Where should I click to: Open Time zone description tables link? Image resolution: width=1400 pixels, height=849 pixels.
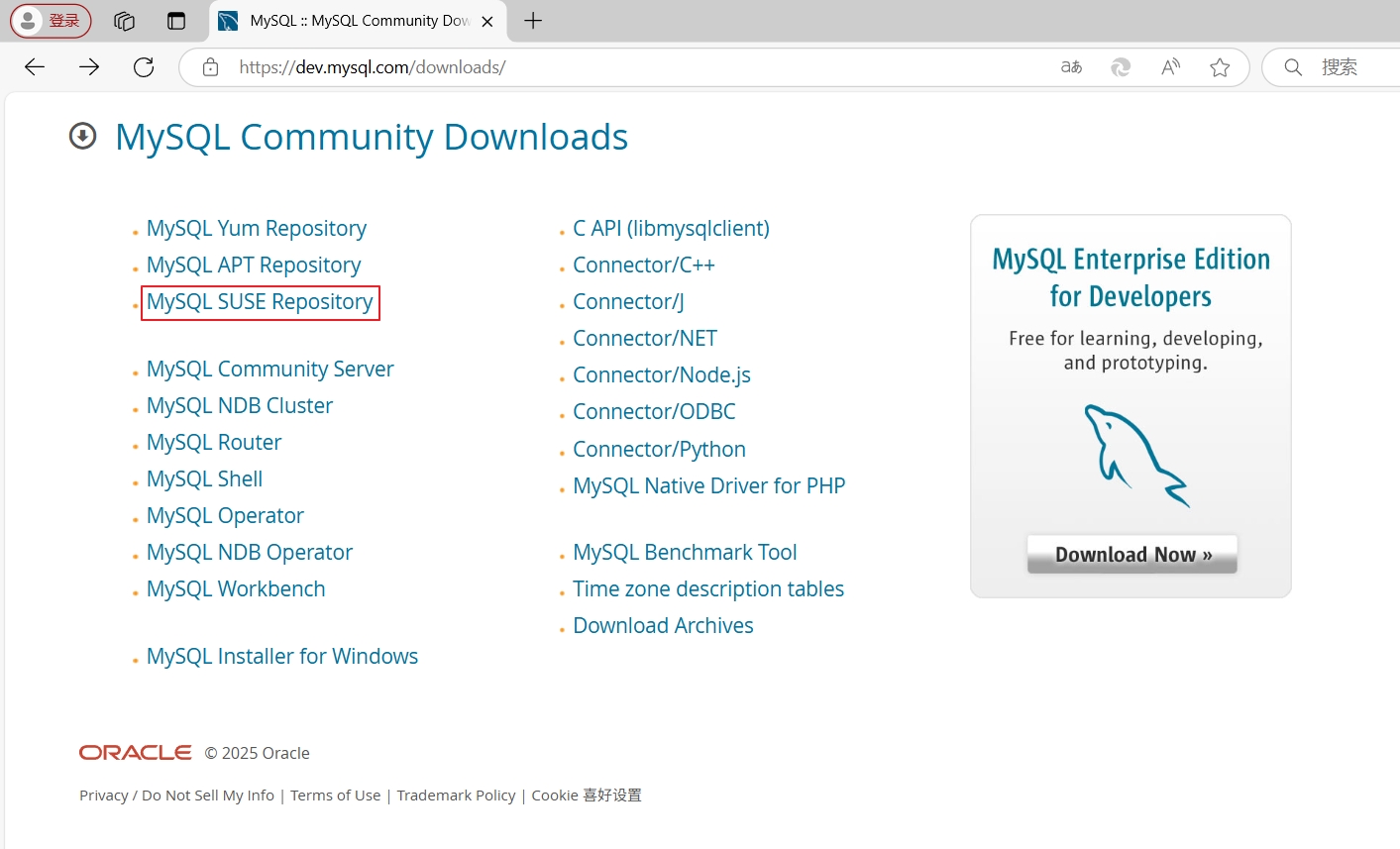[708, 589]
